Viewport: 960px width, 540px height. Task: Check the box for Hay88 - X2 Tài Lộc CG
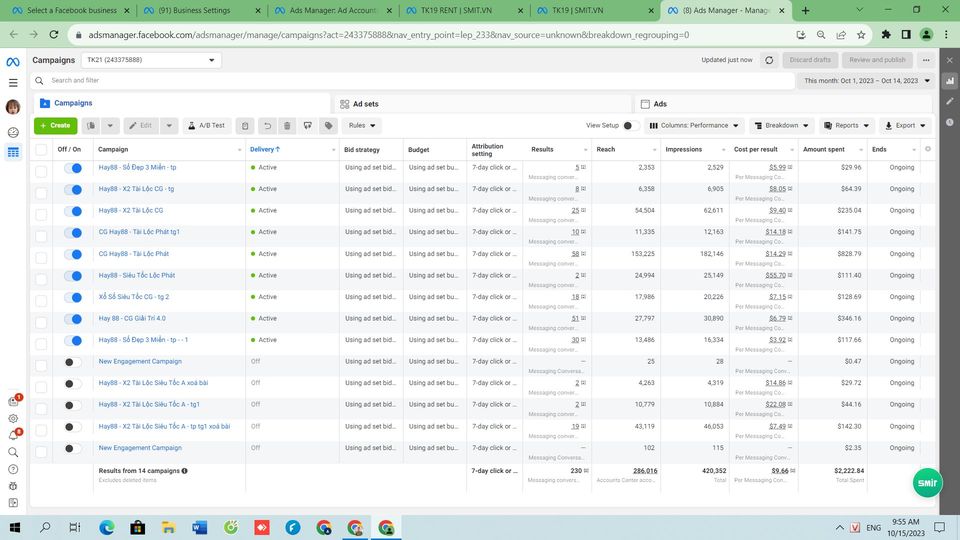click(x=41, y=211)
